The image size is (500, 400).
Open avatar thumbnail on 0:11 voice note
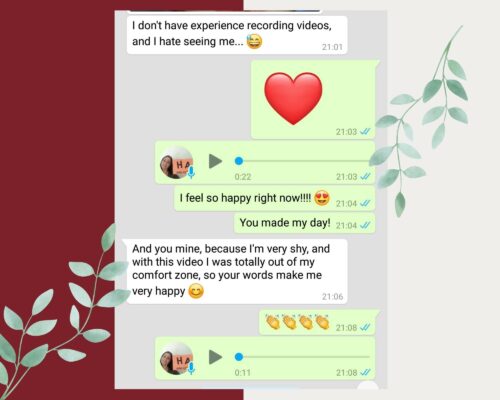coord(176,359)
